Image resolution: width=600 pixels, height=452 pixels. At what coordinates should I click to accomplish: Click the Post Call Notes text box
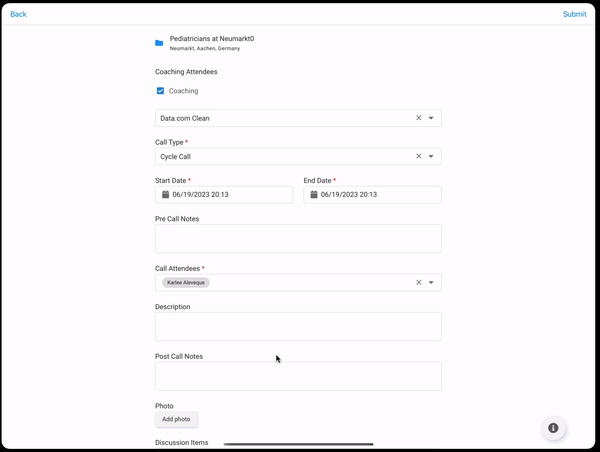298,376
